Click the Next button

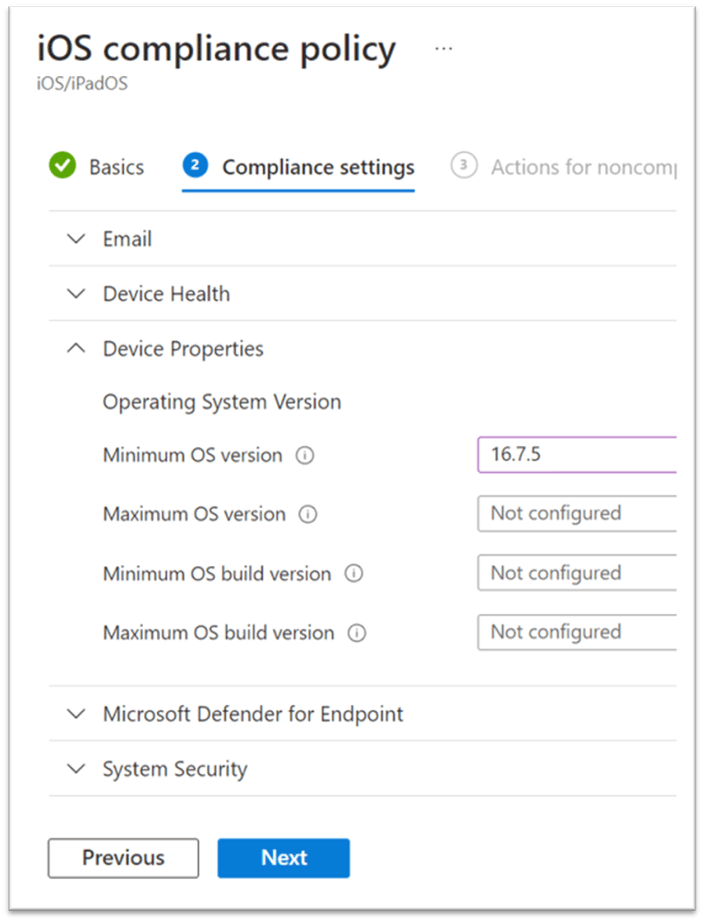pos(283,857)
